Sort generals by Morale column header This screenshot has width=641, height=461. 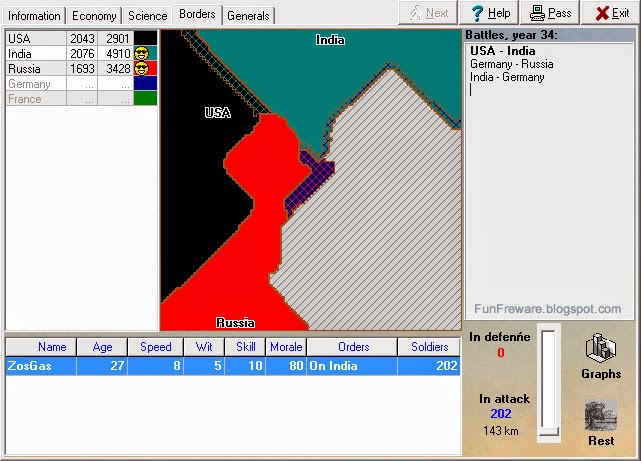click(286, 347)
